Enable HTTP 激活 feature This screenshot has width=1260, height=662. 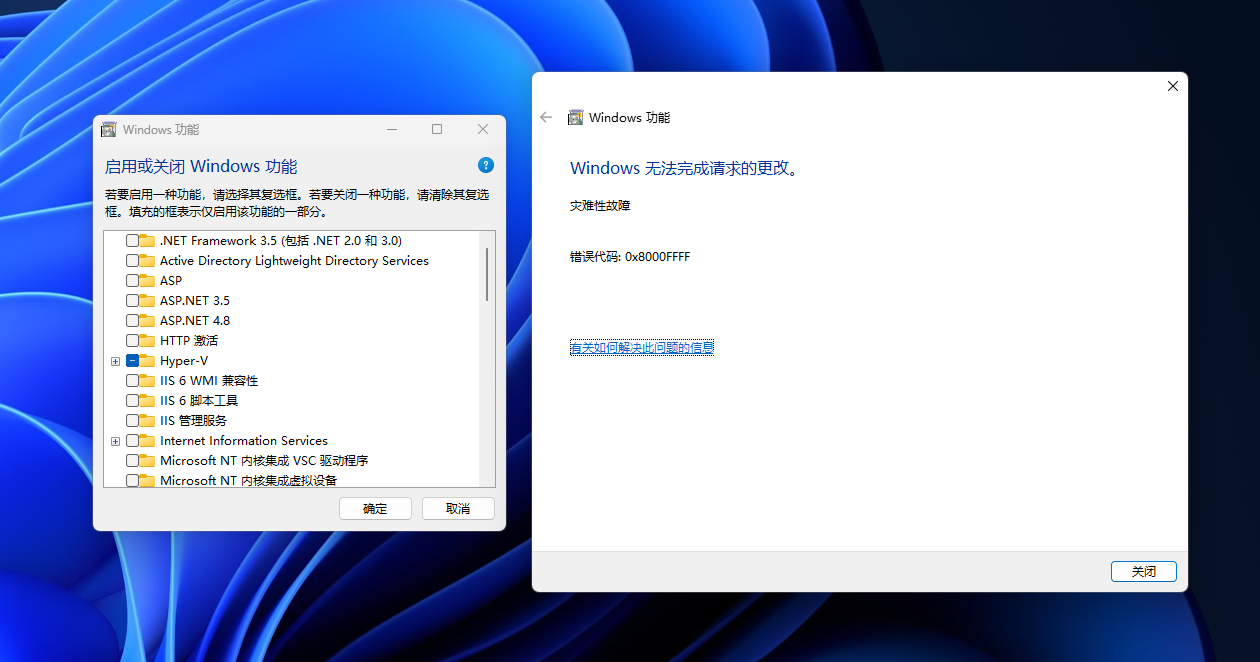pyautogui.click(x=131, y=340)
